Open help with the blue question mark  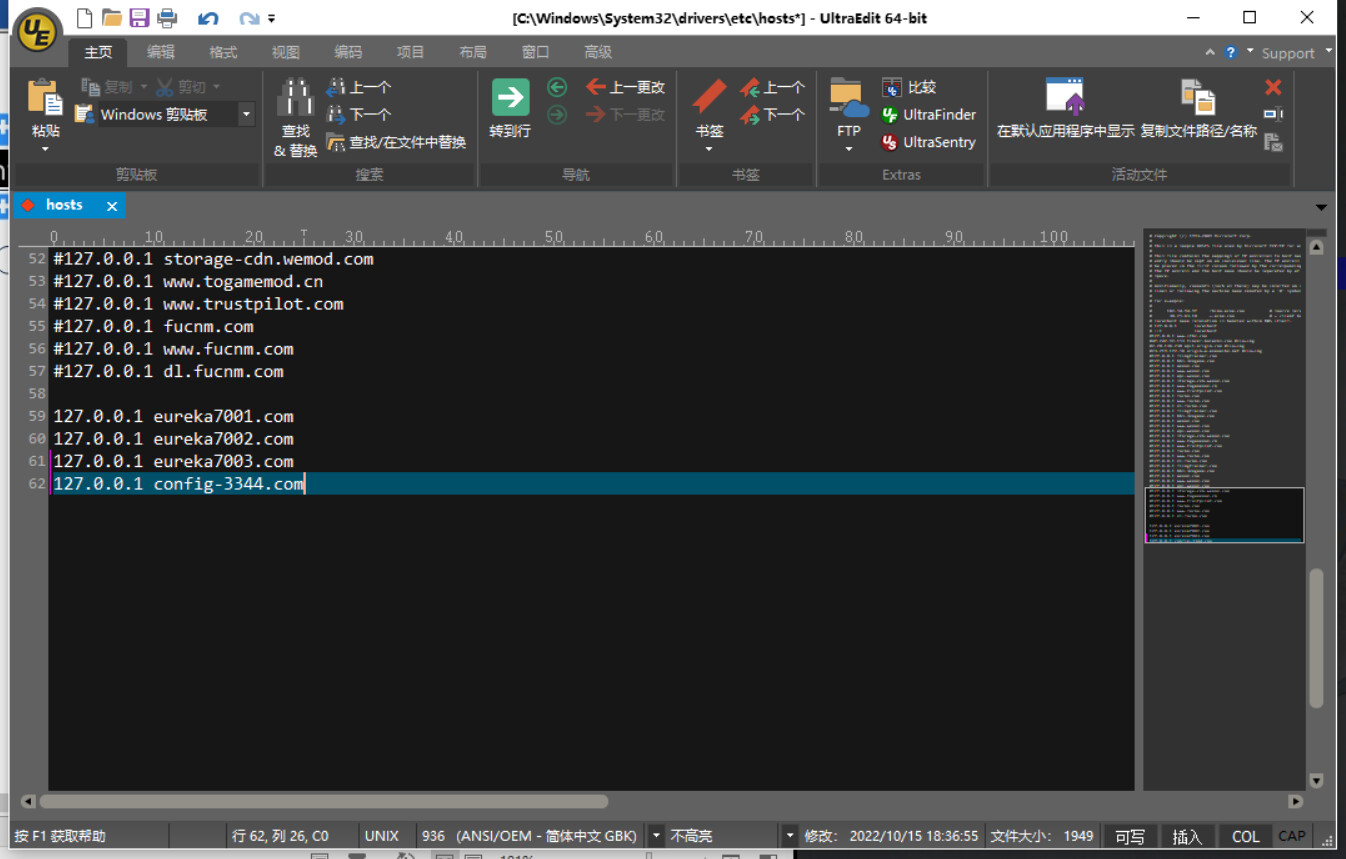[x=1231, y=52]
